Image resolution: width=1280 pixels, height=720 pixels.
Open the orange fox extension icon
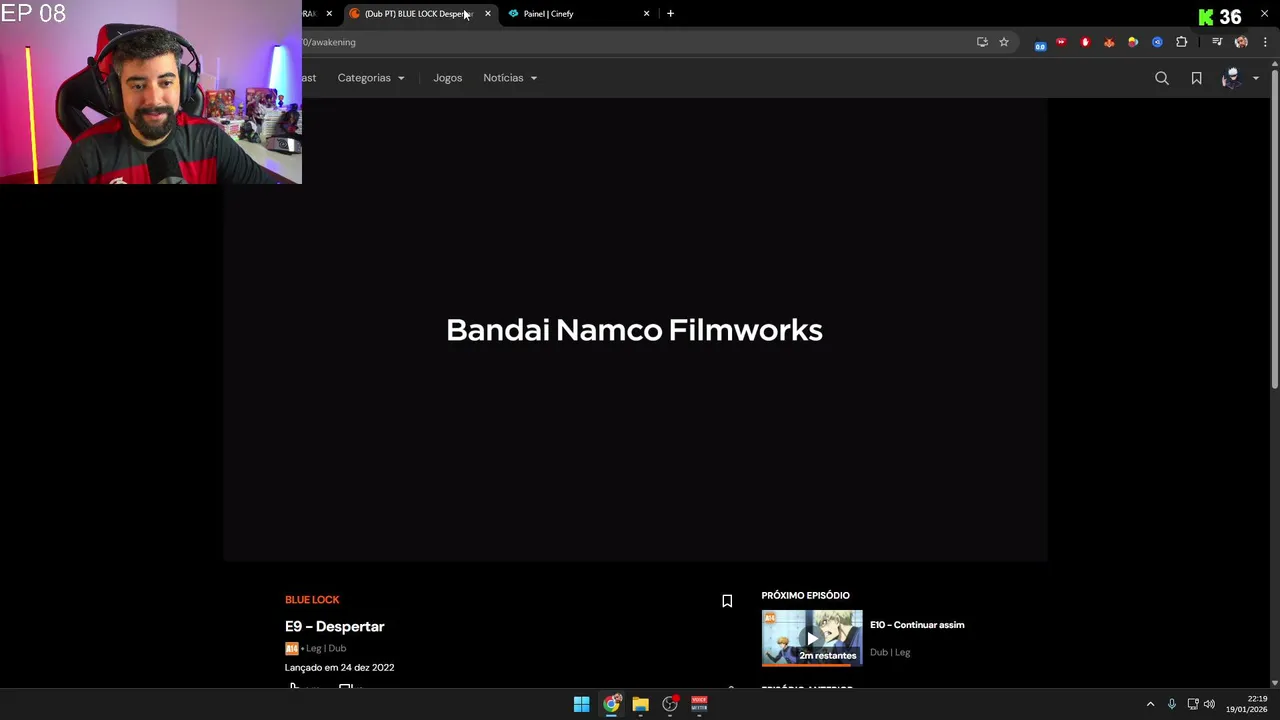click(1109, 42)
